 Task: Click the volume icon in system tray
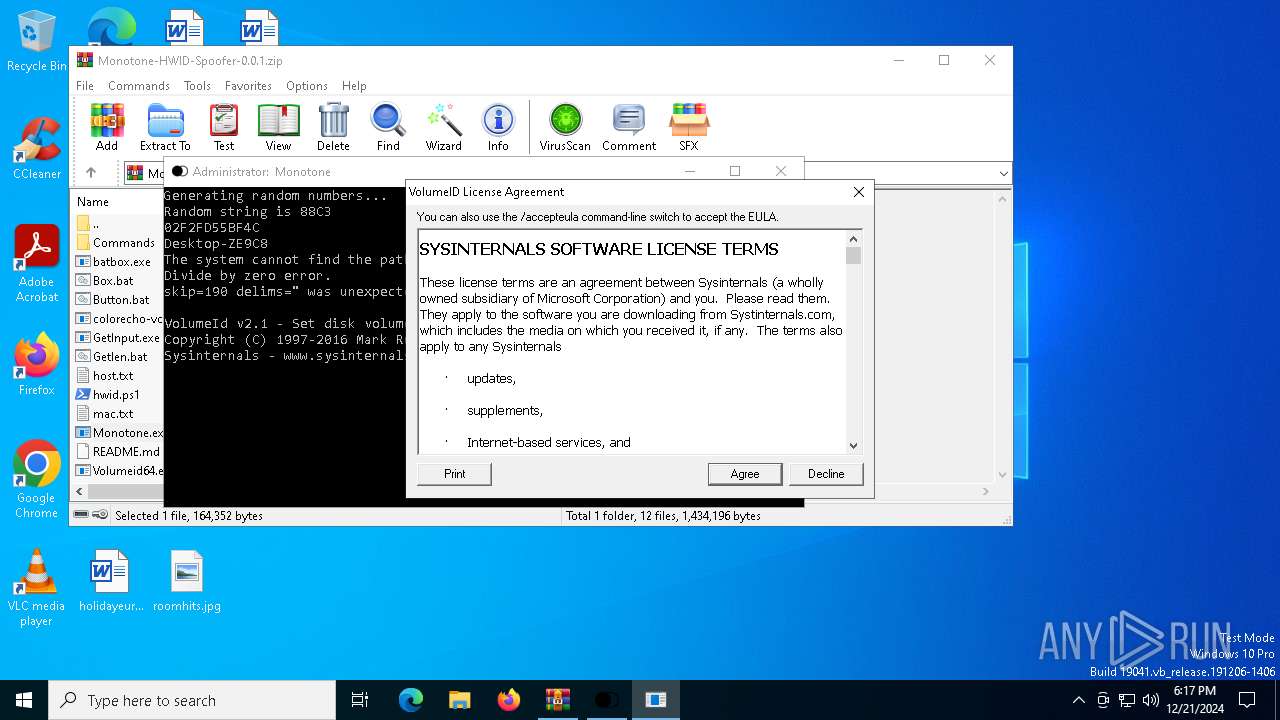(1151, 700)
